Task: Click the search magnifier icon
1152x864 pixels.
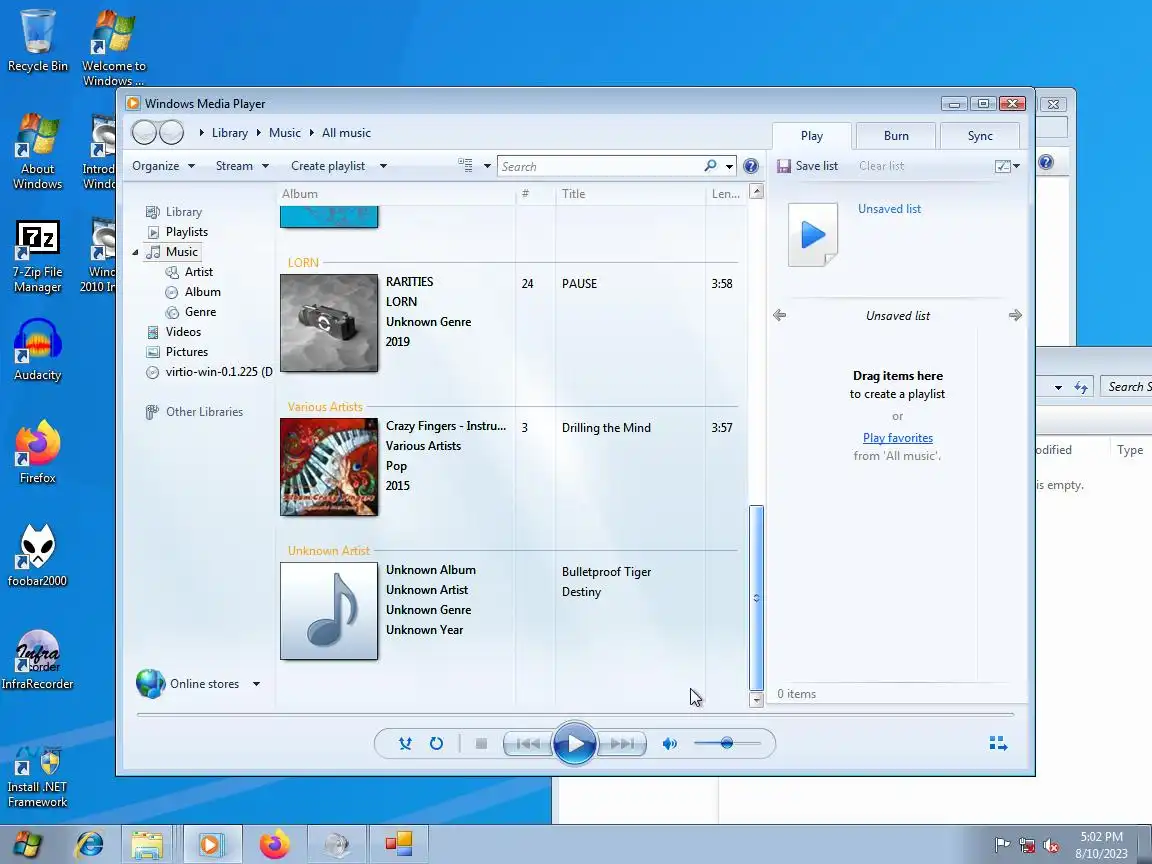Action: [710, 166]
